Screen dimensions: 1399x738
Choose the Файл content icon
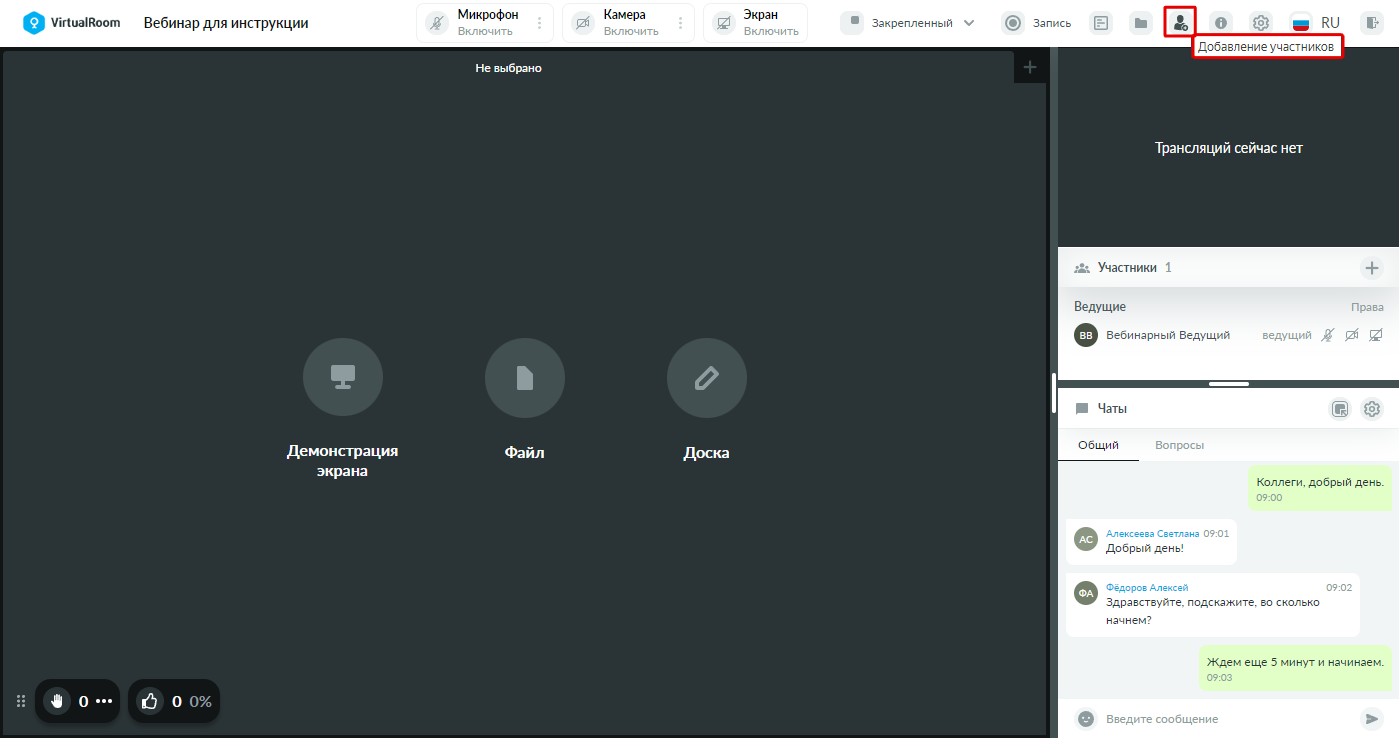525,378
